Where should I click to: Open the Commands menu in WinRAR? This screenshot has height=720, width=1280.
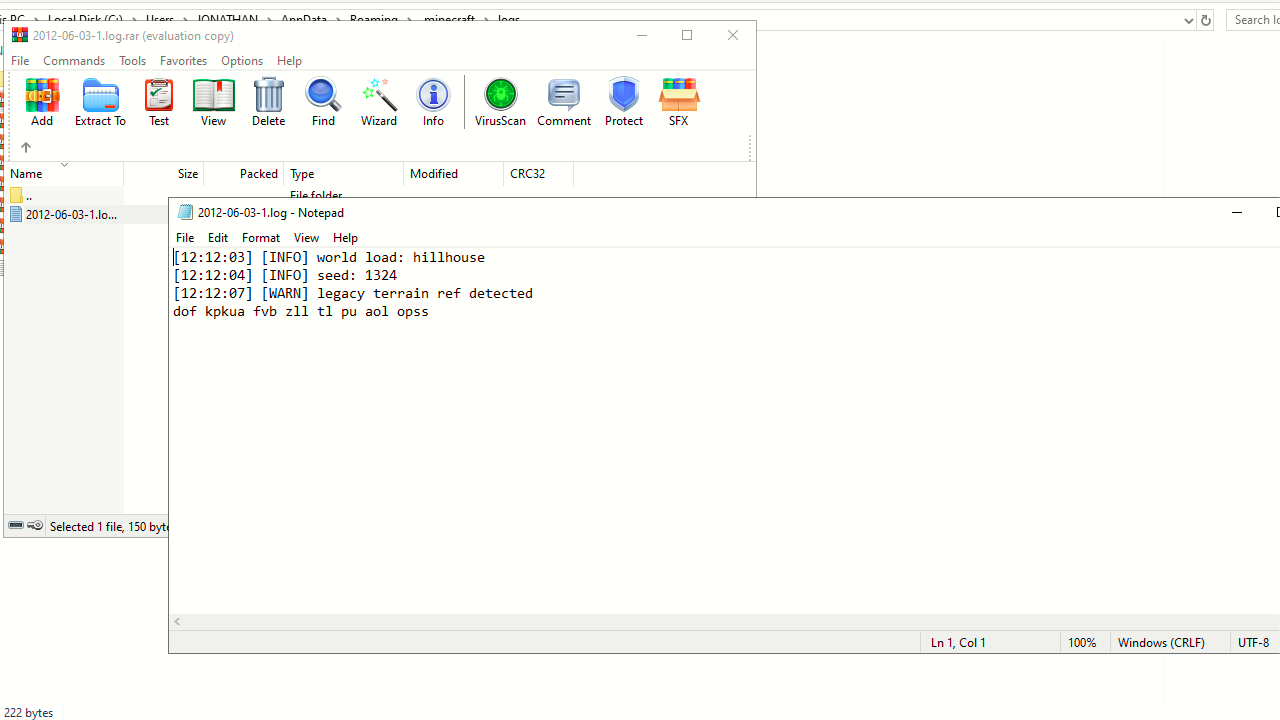tap(74, 61)
